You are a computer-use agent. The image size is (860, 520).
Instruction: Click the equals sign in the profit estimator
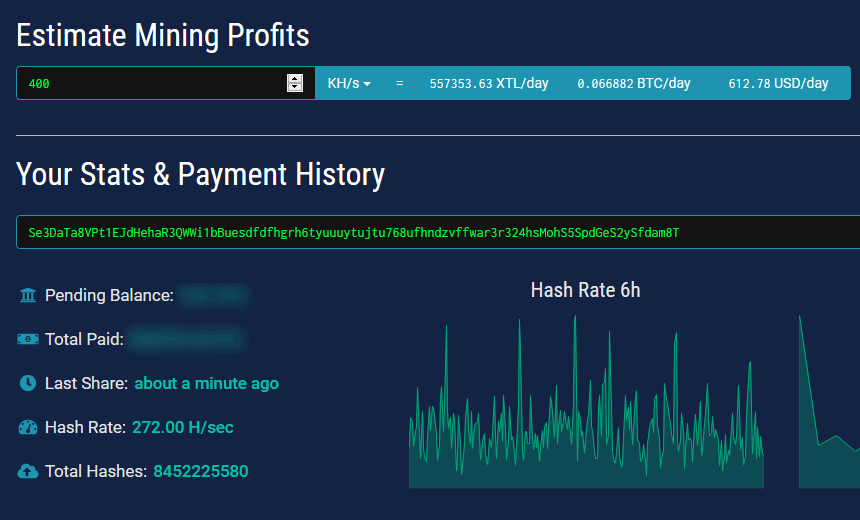[x=400, y=83]
